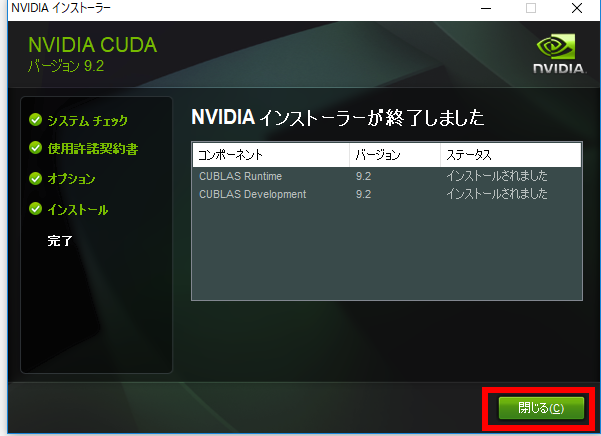Click the NVIDIA インストーラー title bar text
Viewport: 601px width, 436px height.
[62, 8]
